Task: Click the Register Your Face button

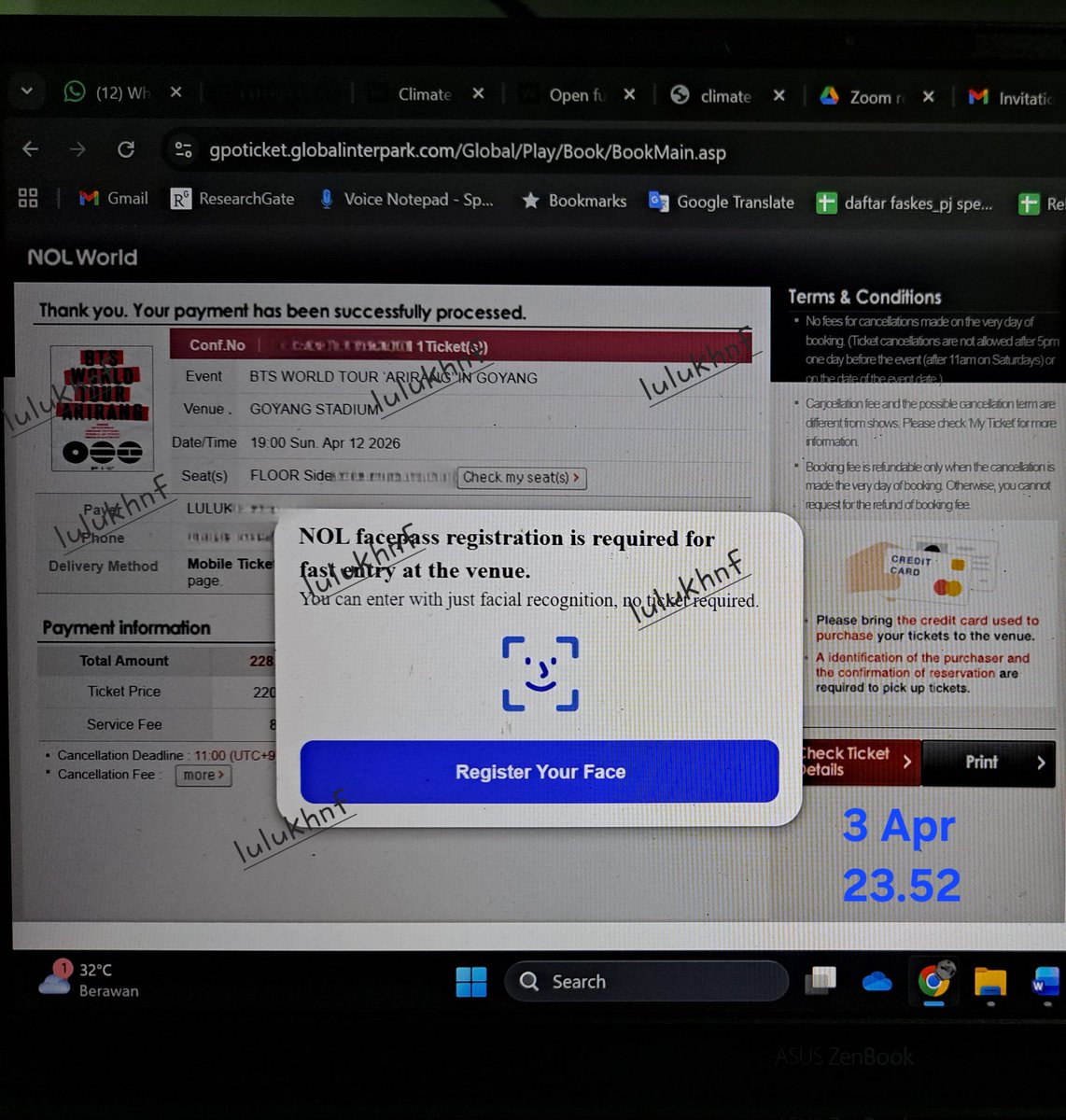Action: click(540, 772)
